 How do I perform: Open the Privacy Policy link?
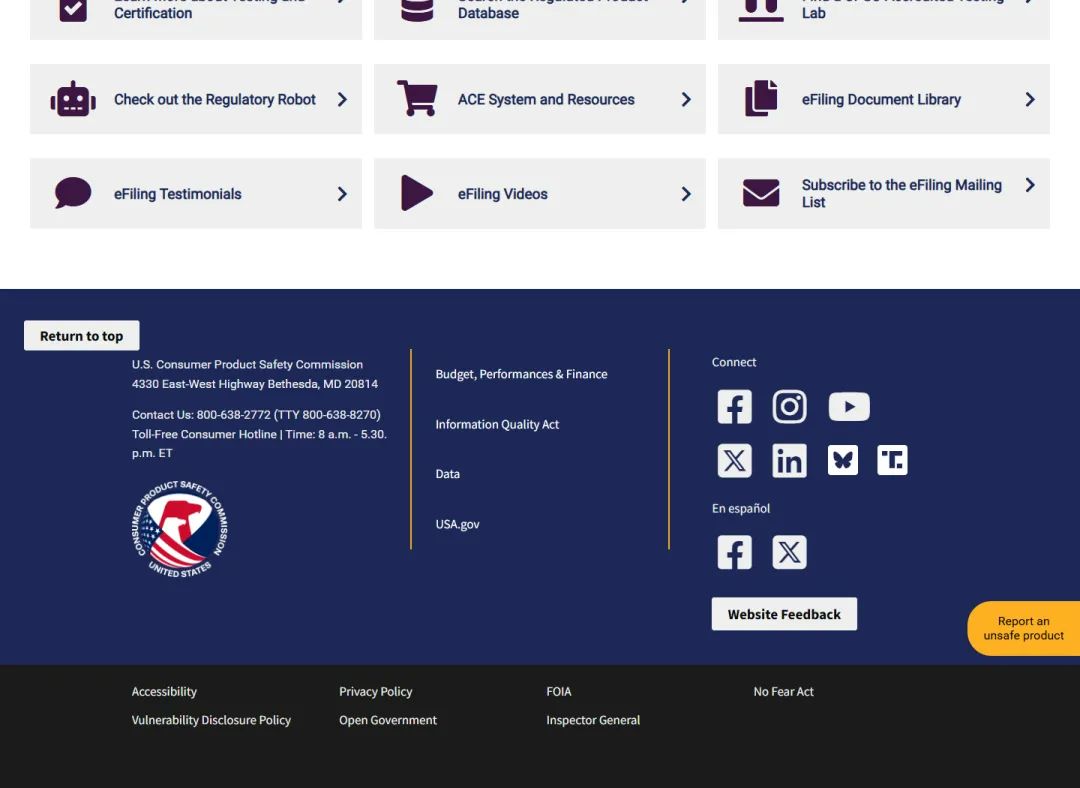pyautogui.click(x=375, y=692)
